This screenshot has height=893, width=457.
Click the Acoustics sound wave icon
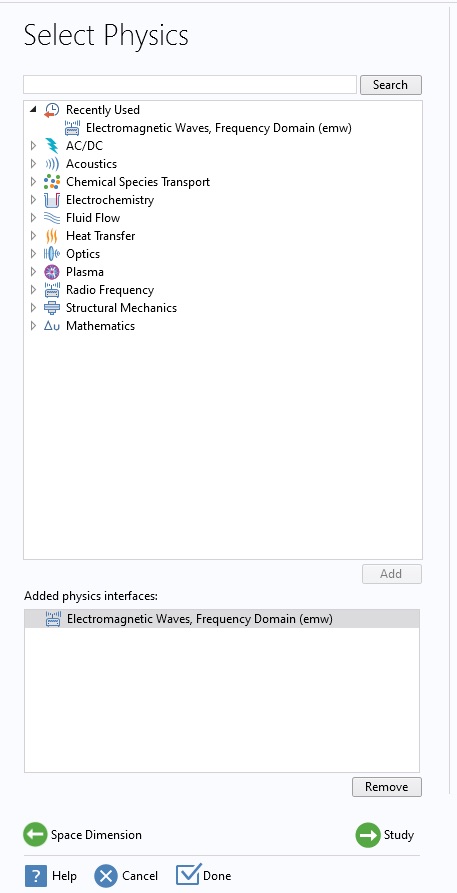52,164
